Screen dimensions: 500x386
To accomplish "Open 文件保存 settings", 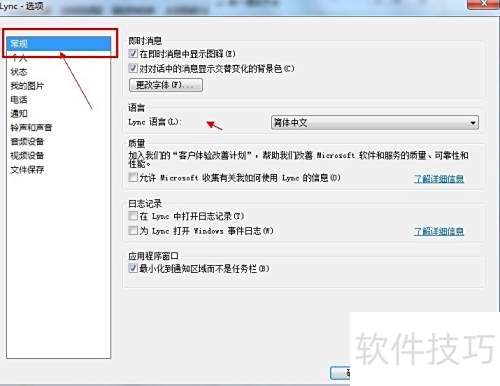I will (x=27, y=169).
